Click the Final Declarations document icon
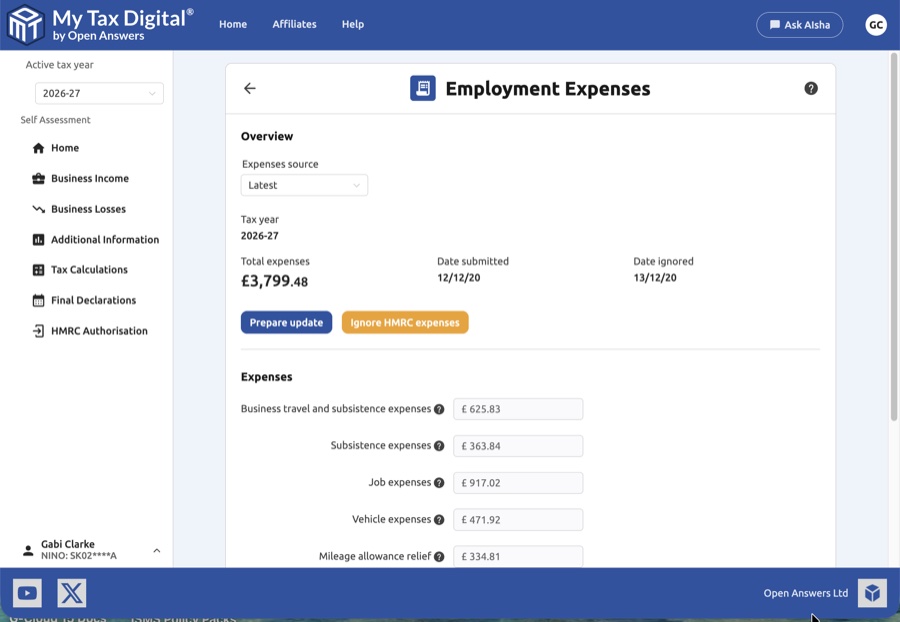 point(36,300)
